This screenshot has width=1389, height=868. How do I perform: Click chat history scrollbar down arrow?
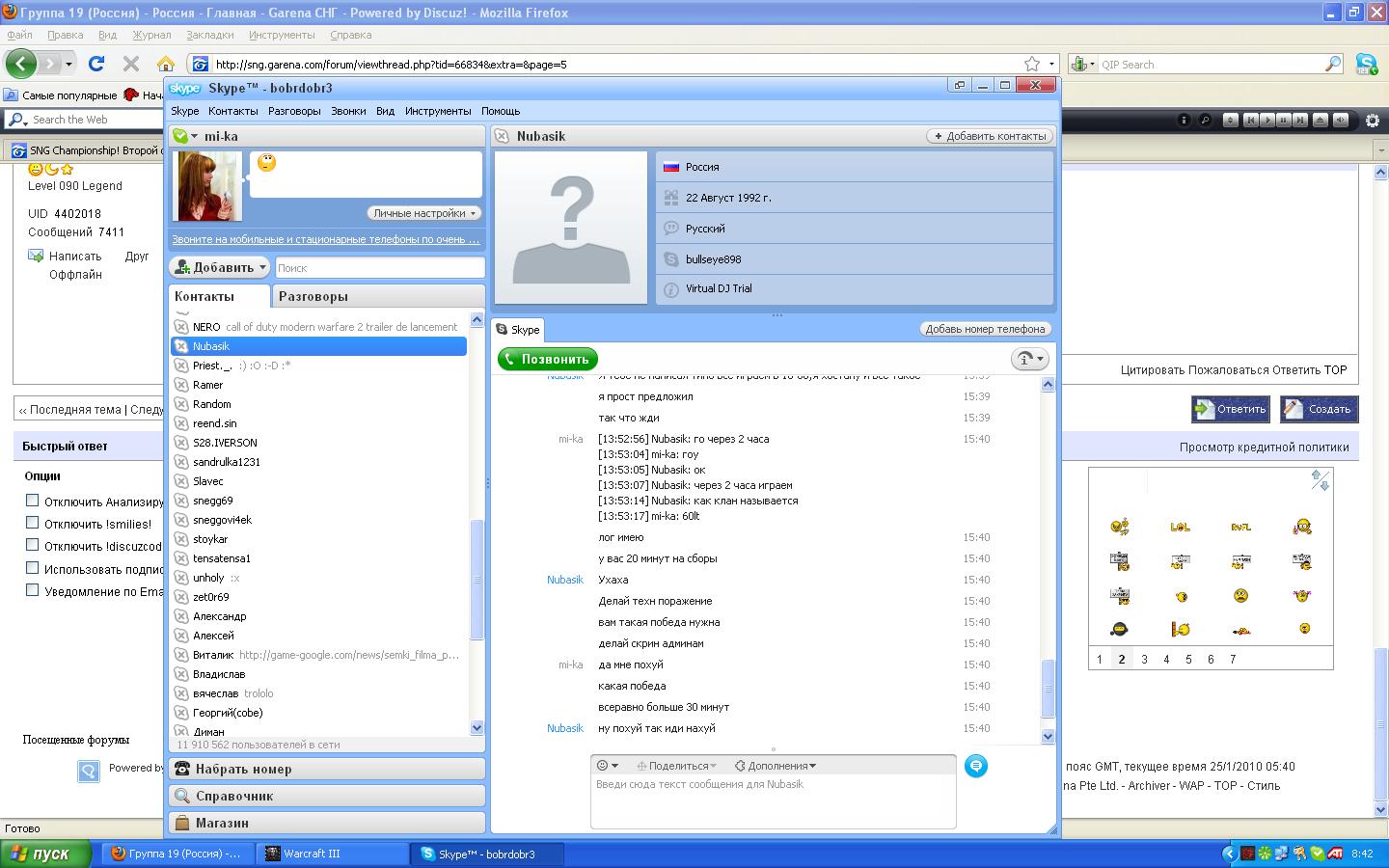(x=1049, y=736)
